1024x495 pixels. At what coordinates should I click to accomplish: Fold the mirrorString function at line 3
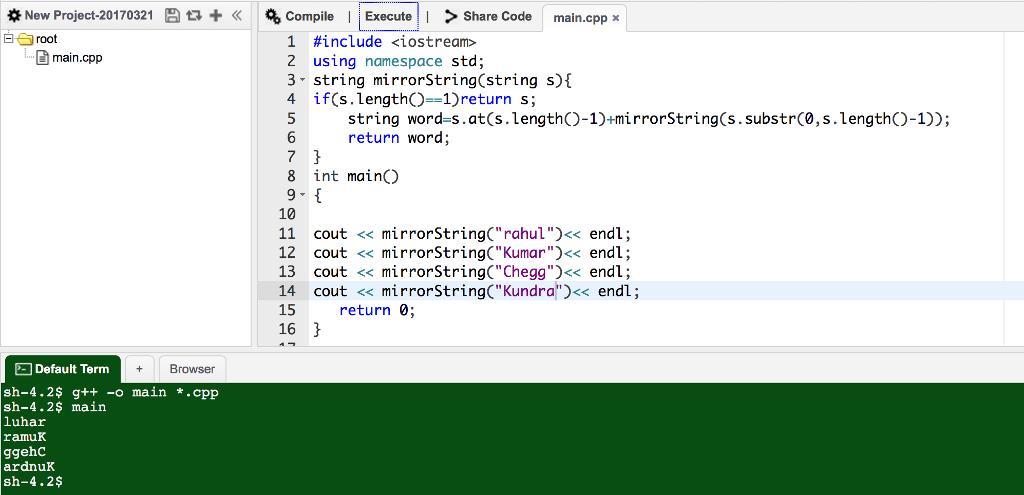click(x=302, y=80)
